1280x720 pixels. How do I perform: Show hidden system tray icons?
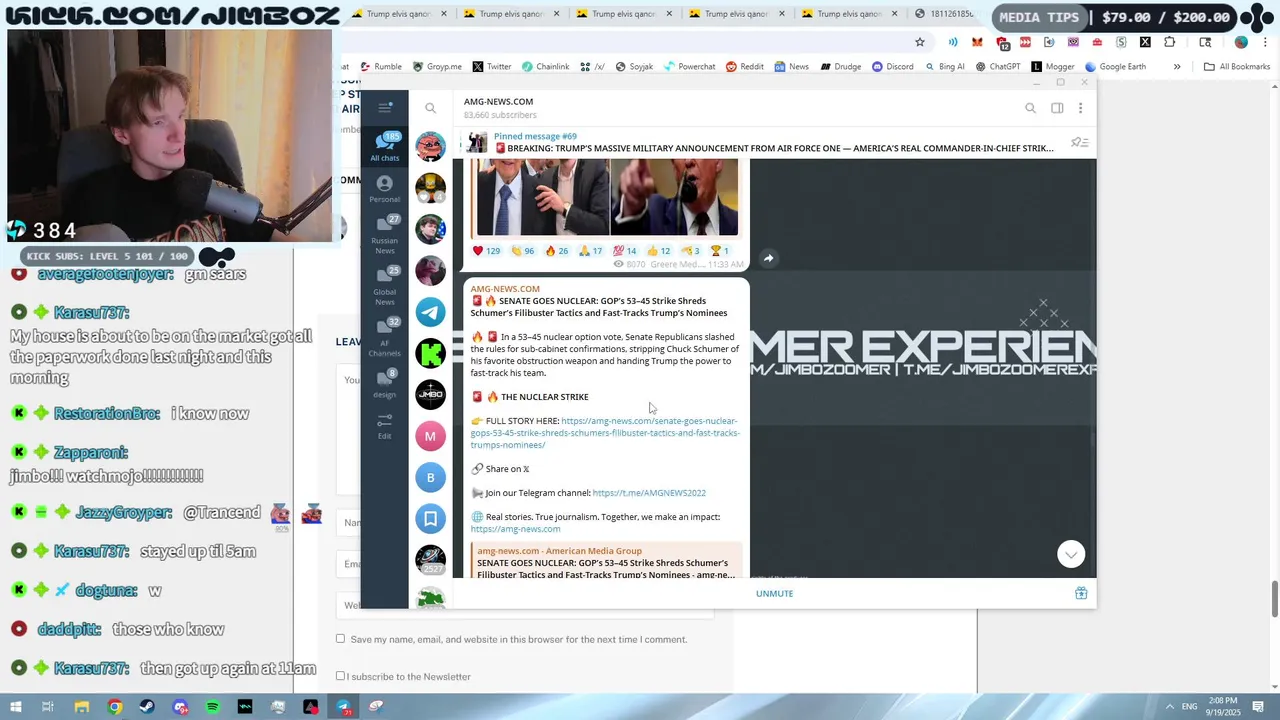1169,707
